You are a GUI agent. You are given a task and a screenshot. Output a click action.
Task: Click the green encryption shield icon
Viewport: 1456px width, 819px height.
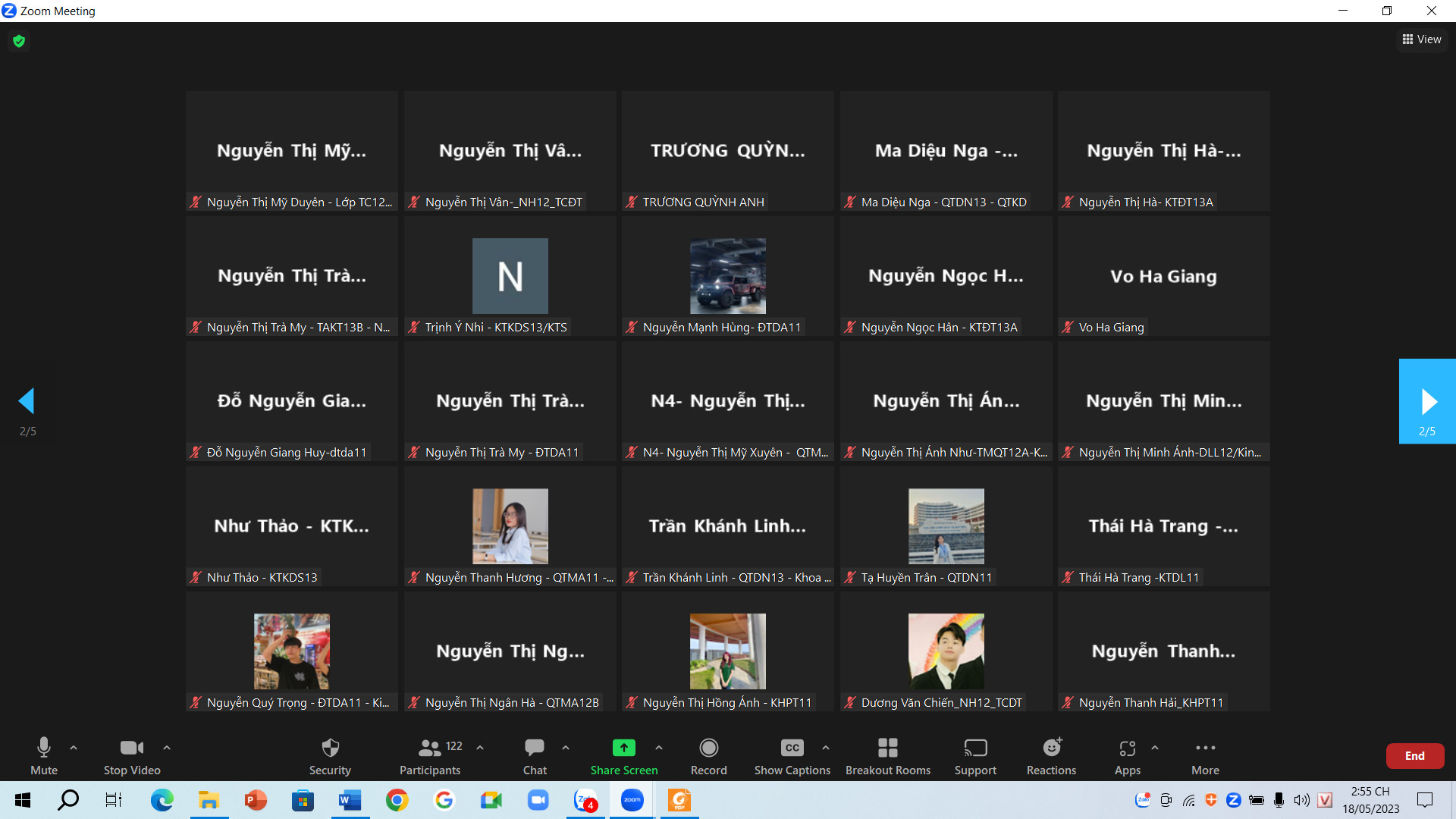(19, 41)
